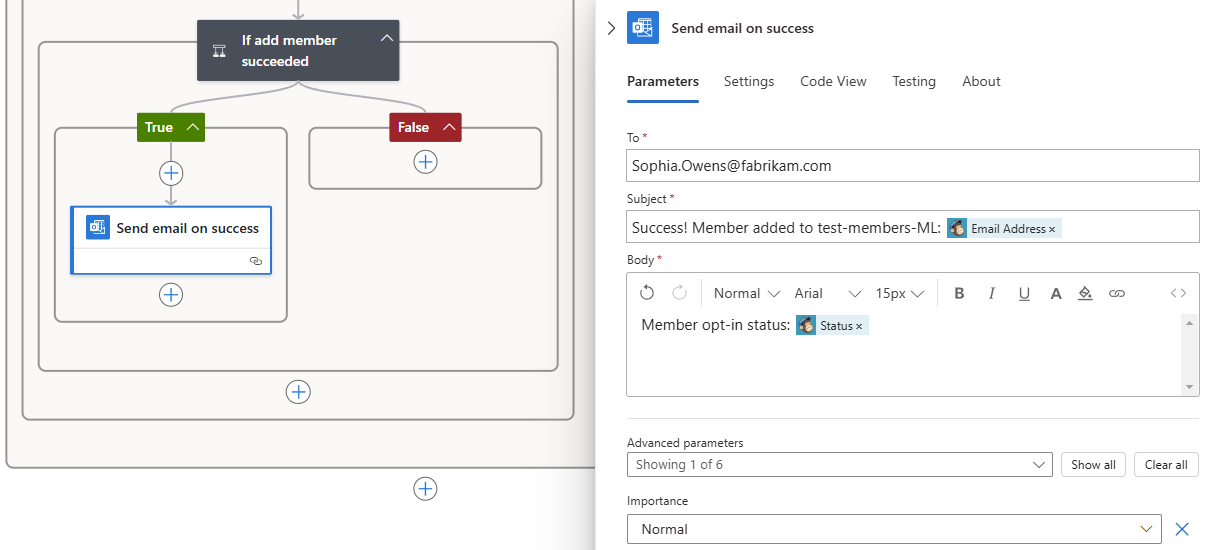The width and height of the screenshot is (1210, 550).
Task: Insert link using the link icon
Action: 1117,293
